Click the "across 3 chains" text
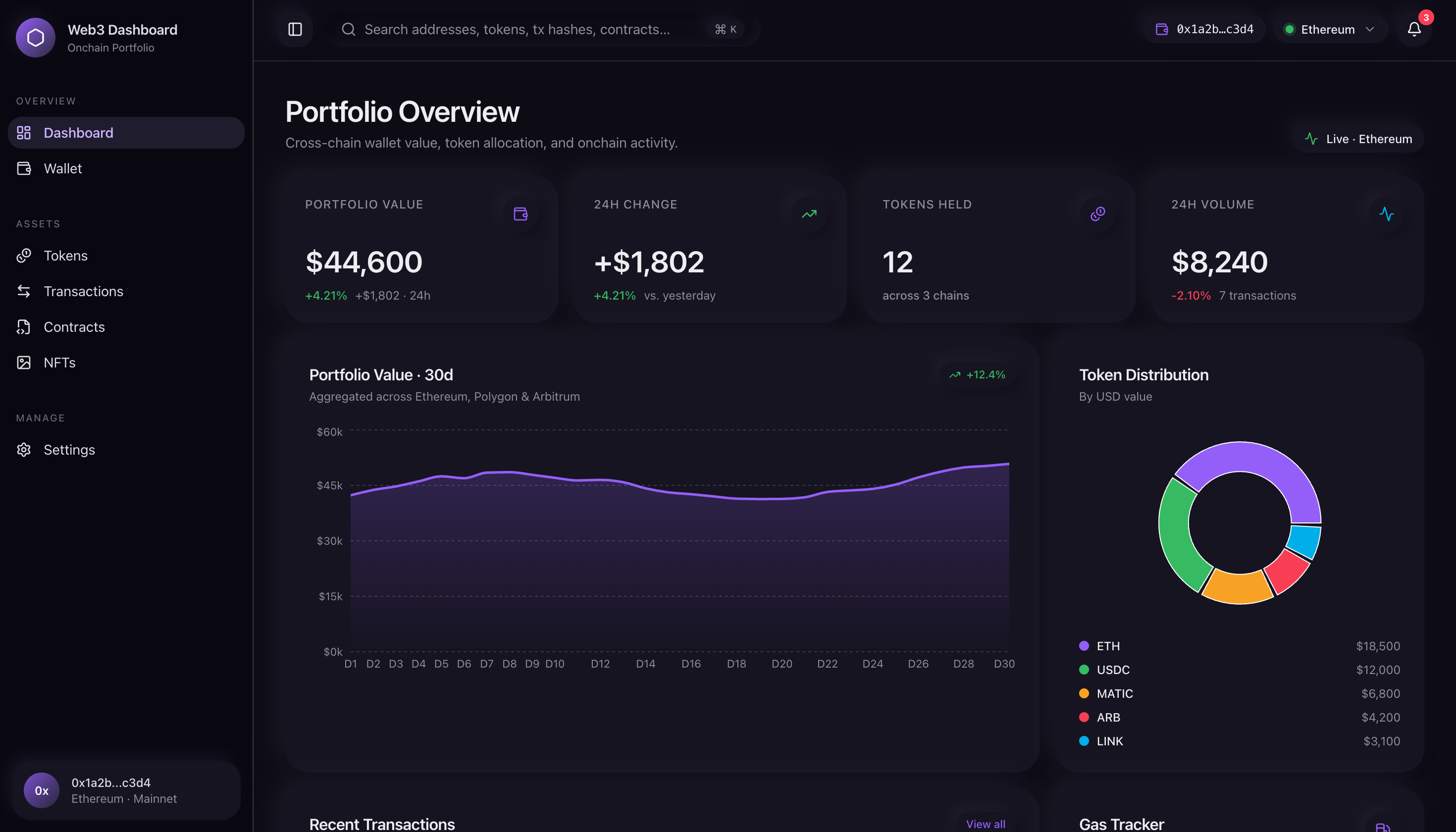 coord(926,296)
